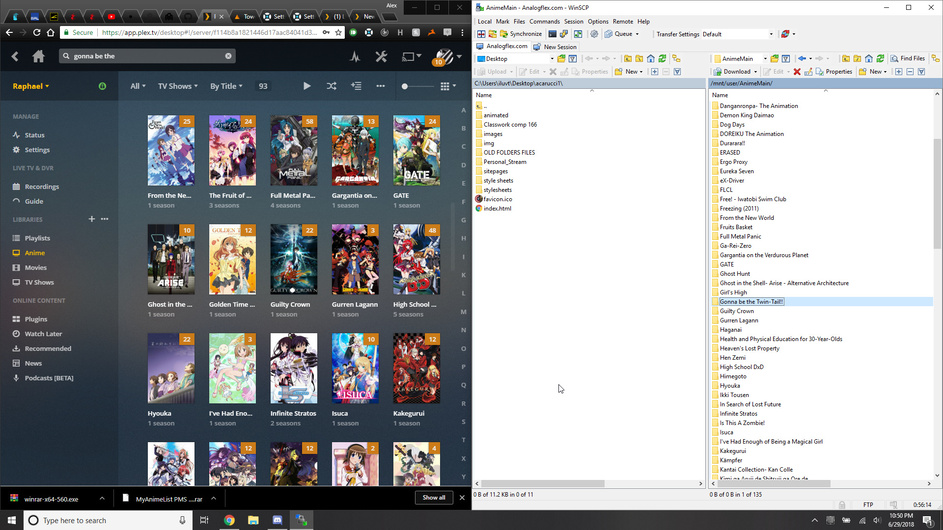Viewport: 943px width, 530px height.
Task: Open the more actions ellipsis in Plex toolbar
Action: point(381,86)
